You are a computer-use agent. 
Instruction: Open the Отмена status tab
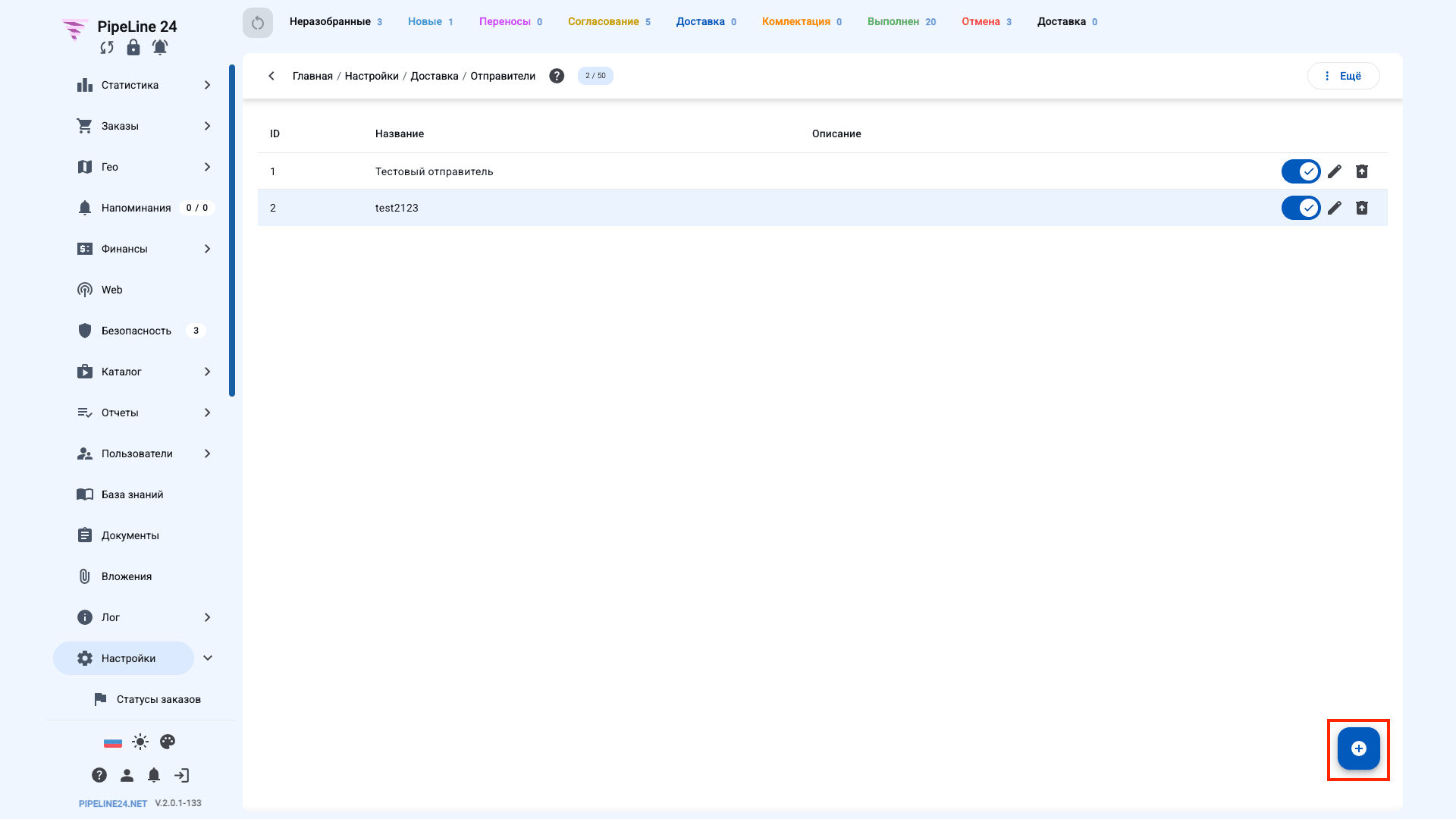tap(987, 22)
